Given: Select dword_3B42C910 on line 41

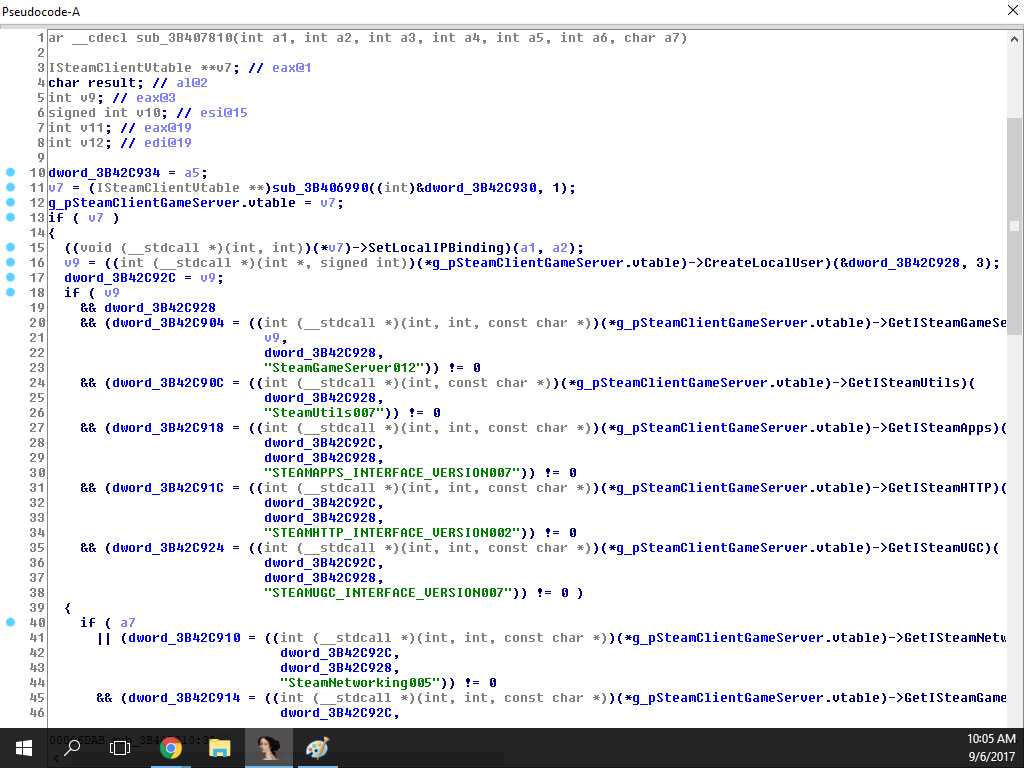Looking at the screenshot, I should point(184,639).
